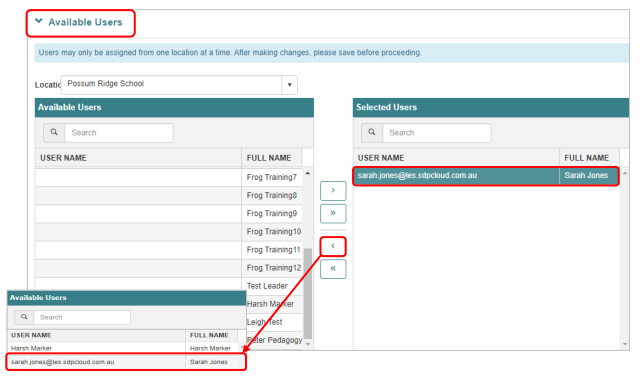The height and width of the screenshot is (382, 641).
Task: Move all users right with double arrow
Action: [333, 213]
